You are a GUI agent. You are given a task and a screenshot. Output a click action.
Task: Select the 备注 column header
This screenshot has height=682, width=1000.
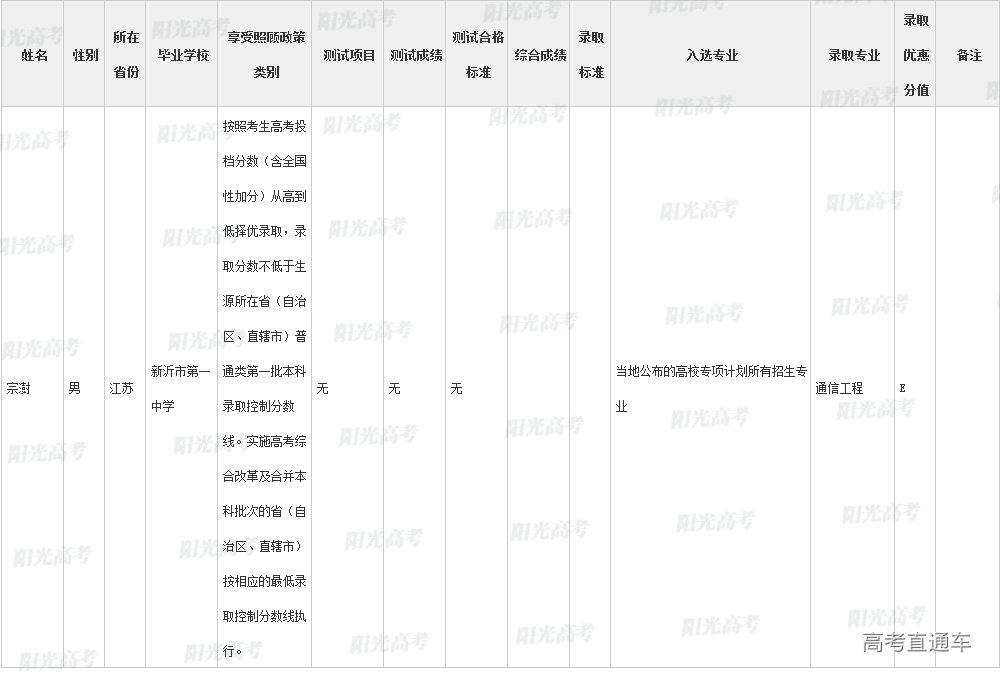click(969, 55)
